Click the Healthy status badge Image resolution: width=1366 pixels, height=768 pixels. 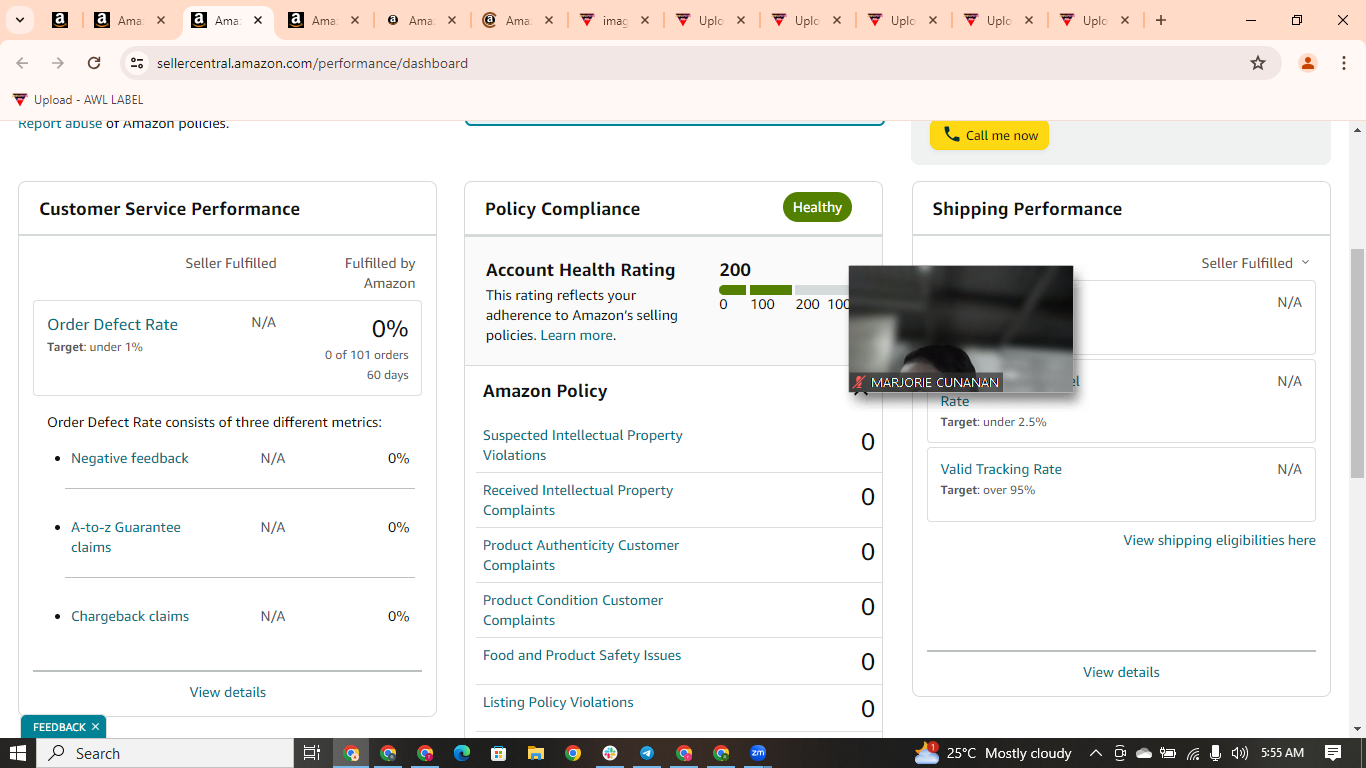817,207
